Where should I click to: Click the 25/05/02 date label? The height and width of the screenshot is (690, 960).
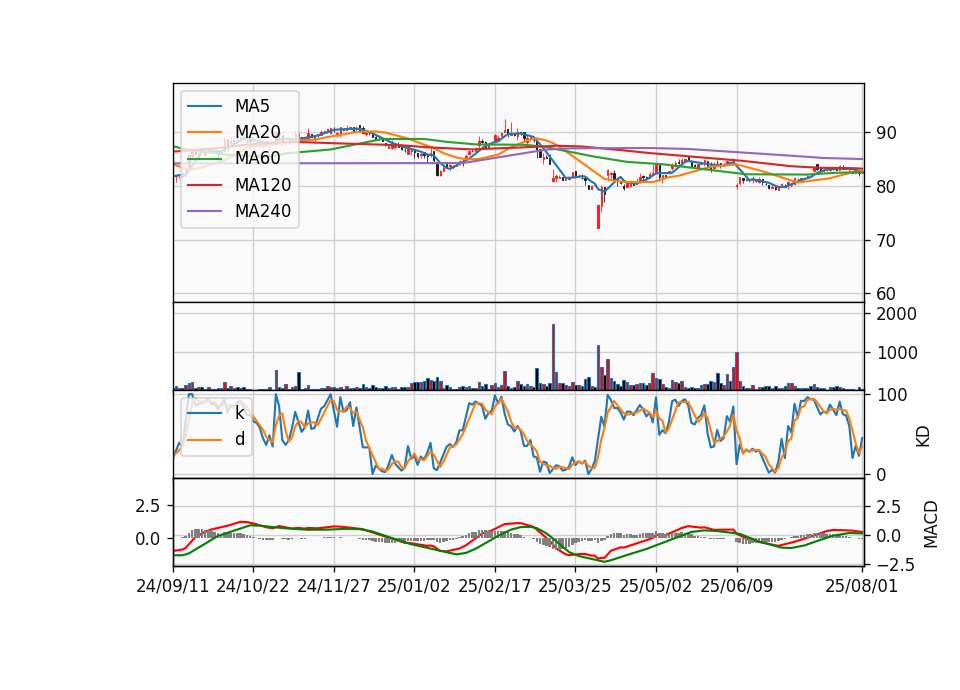656,586
